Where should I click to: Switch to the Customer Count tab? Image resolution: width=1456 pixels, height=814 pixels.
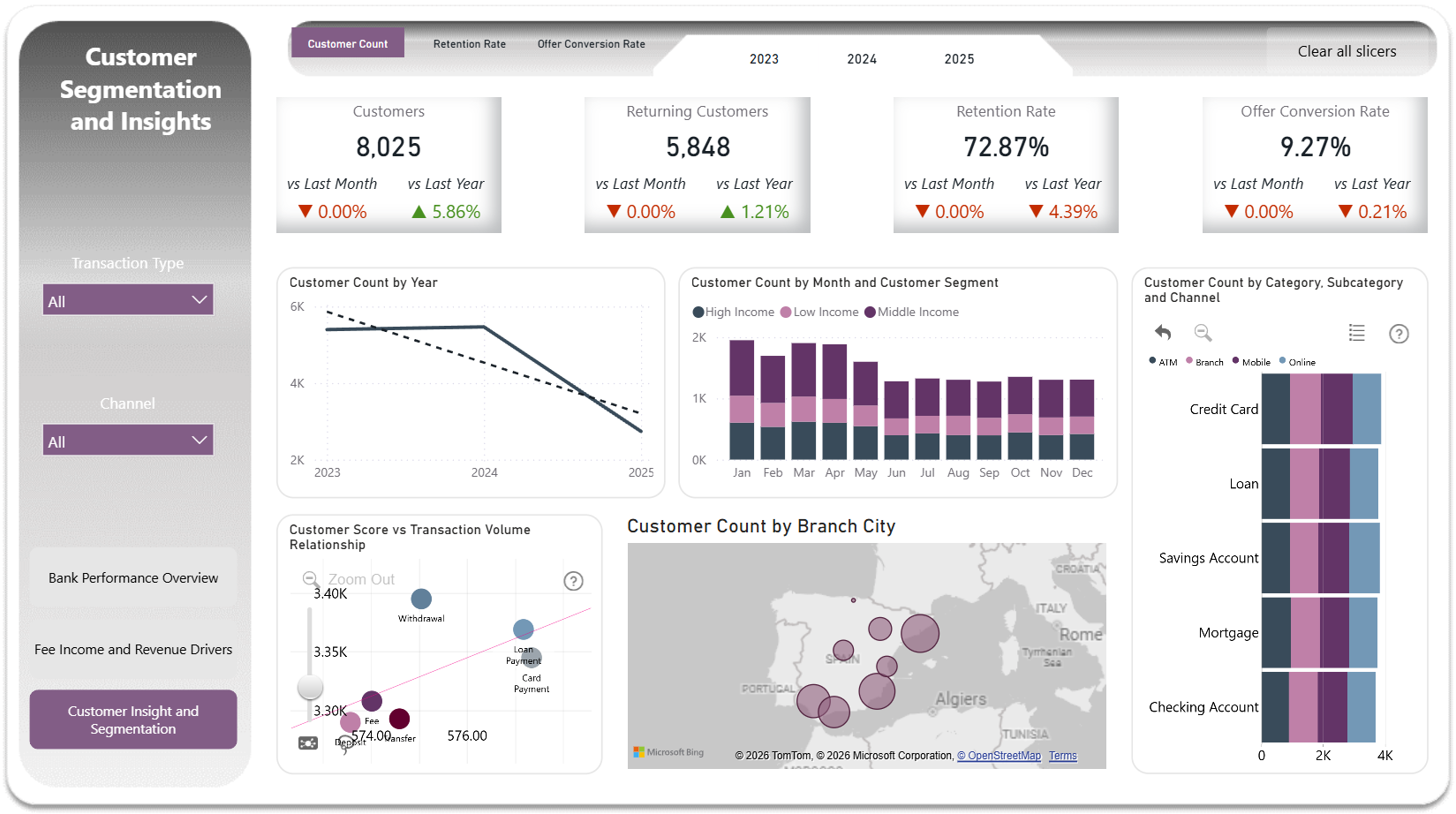[348, 43]
